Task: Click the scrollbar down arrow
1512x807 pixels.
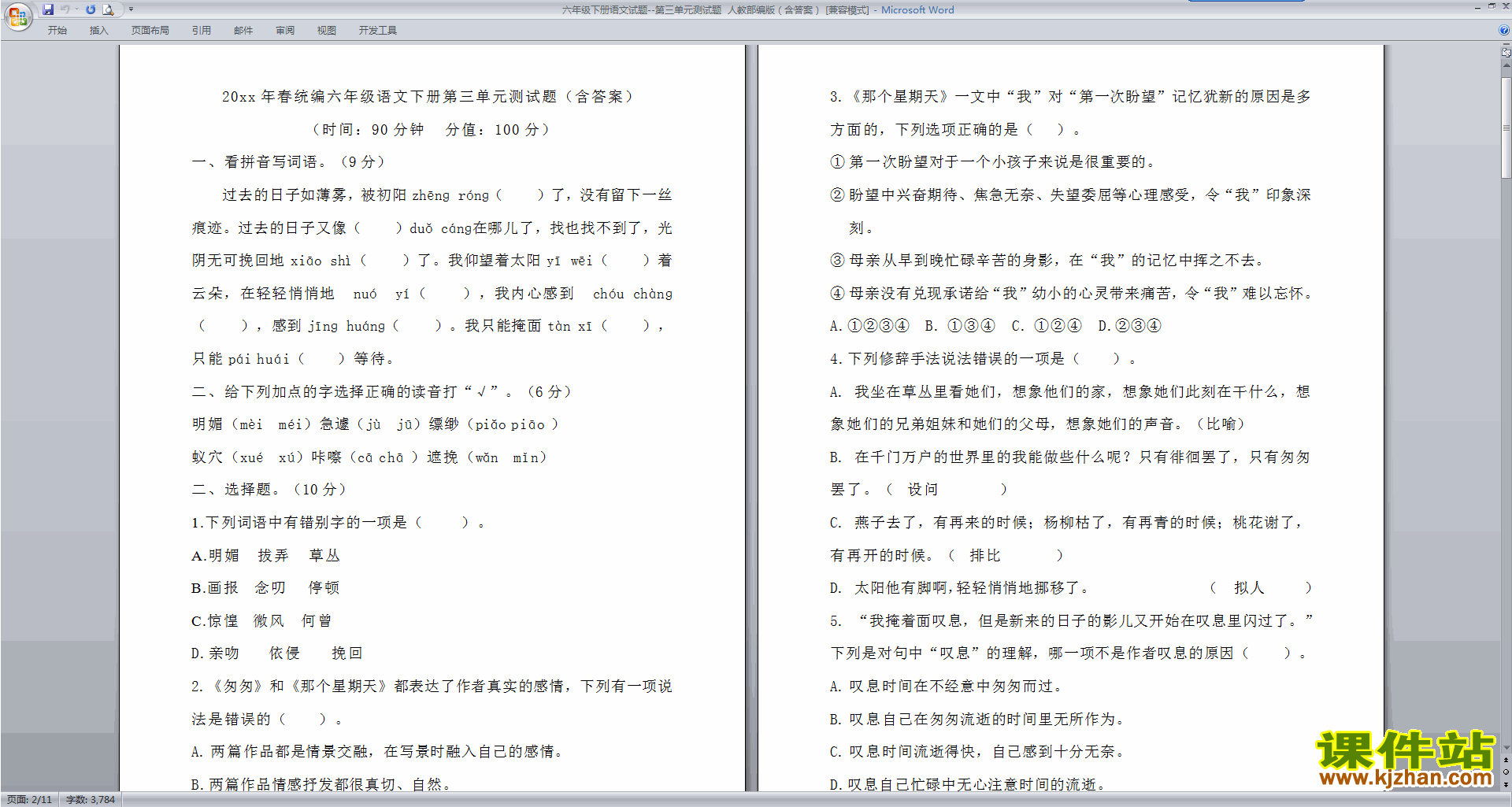Action: tap(1506, 748)
